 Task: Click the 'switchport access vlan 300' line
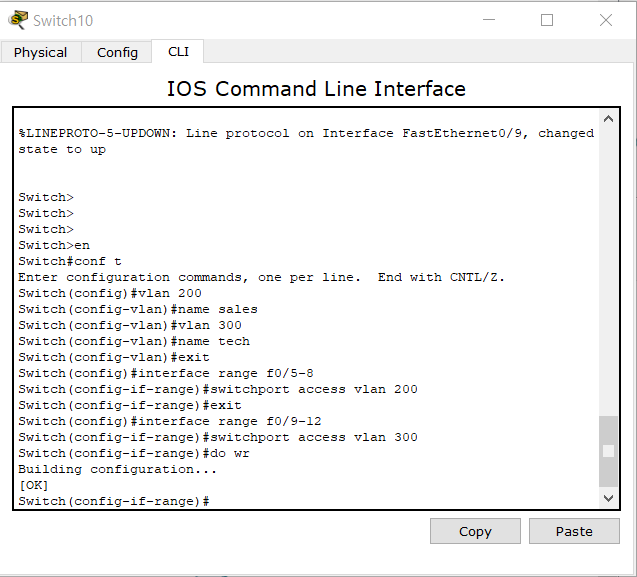pyautogui.click(x=218, y=437)
